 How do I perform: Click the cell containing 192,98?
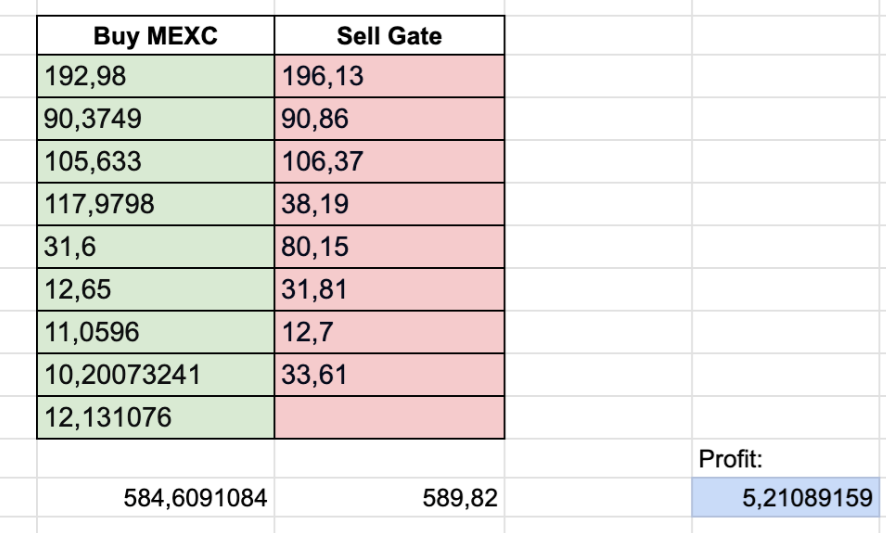(x=155, y=76)
